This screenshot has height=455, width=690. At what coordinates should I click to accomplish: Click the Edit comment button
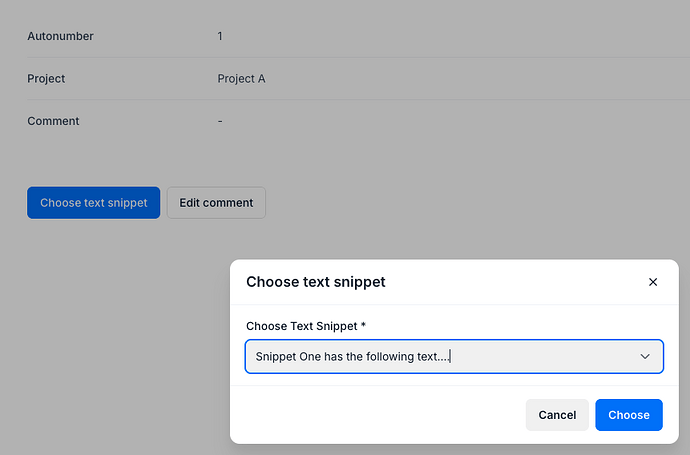(216, 203)
